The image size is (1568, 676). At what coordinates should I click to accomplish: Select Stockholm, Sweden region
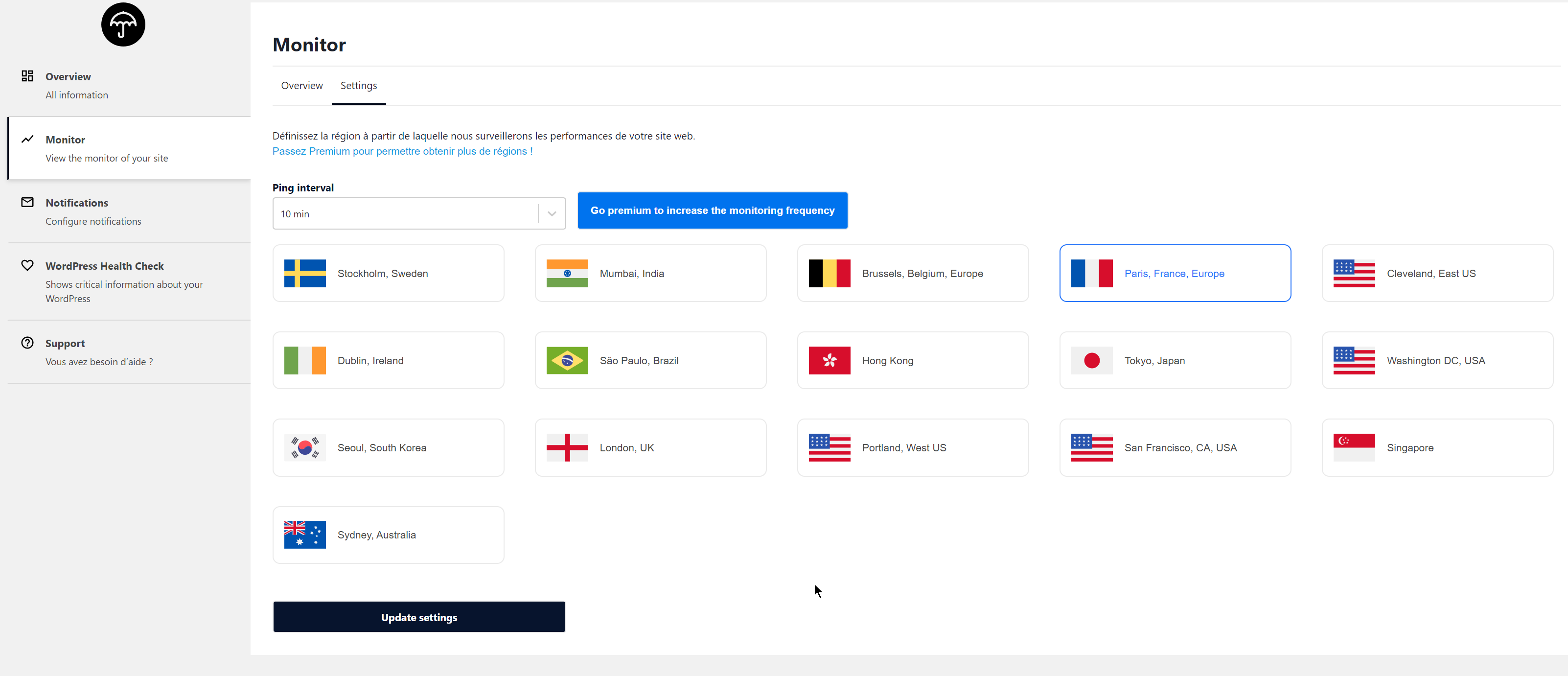tap(389, 274)
